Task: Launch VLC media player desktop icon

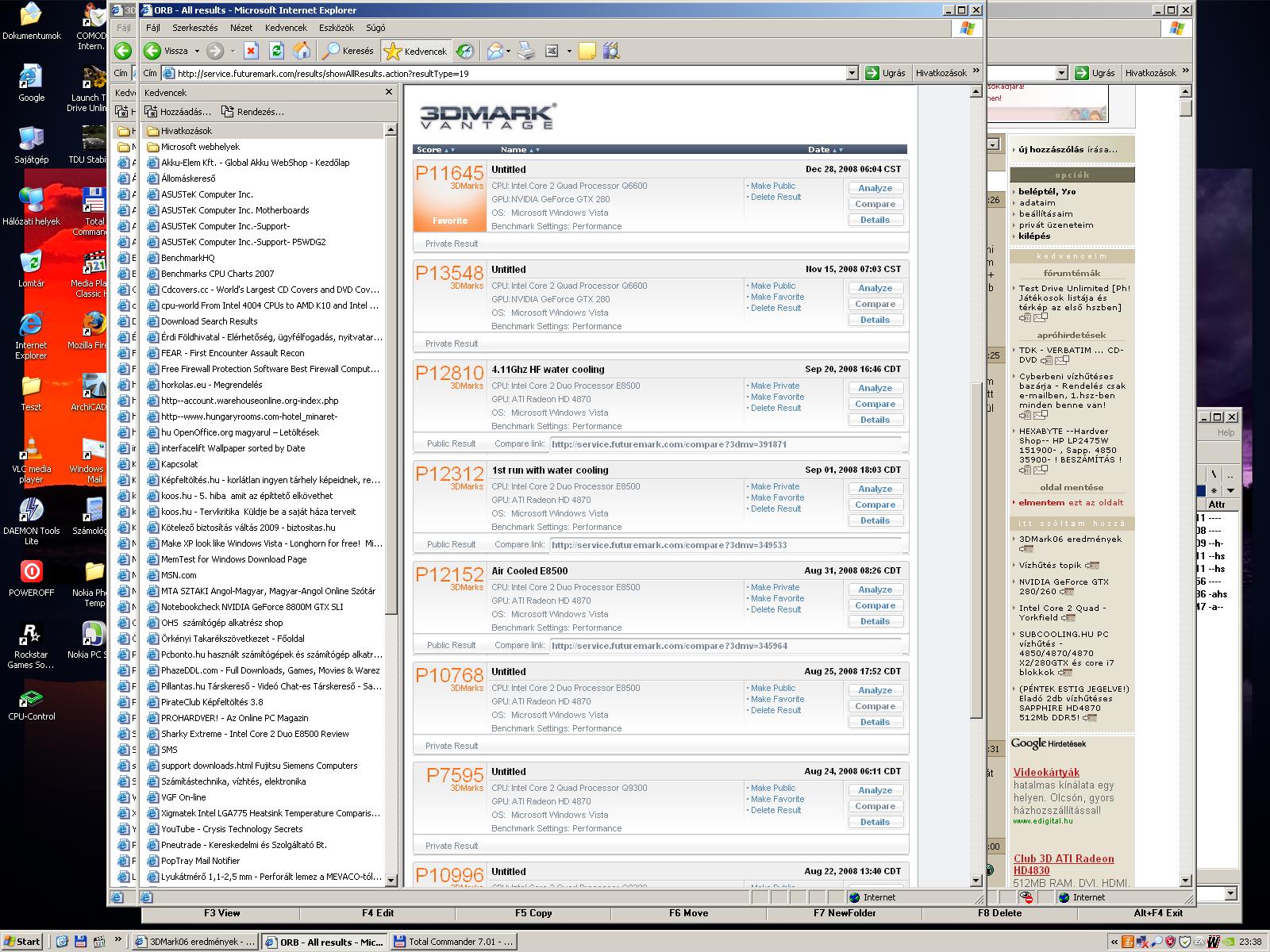Action: 31,459
